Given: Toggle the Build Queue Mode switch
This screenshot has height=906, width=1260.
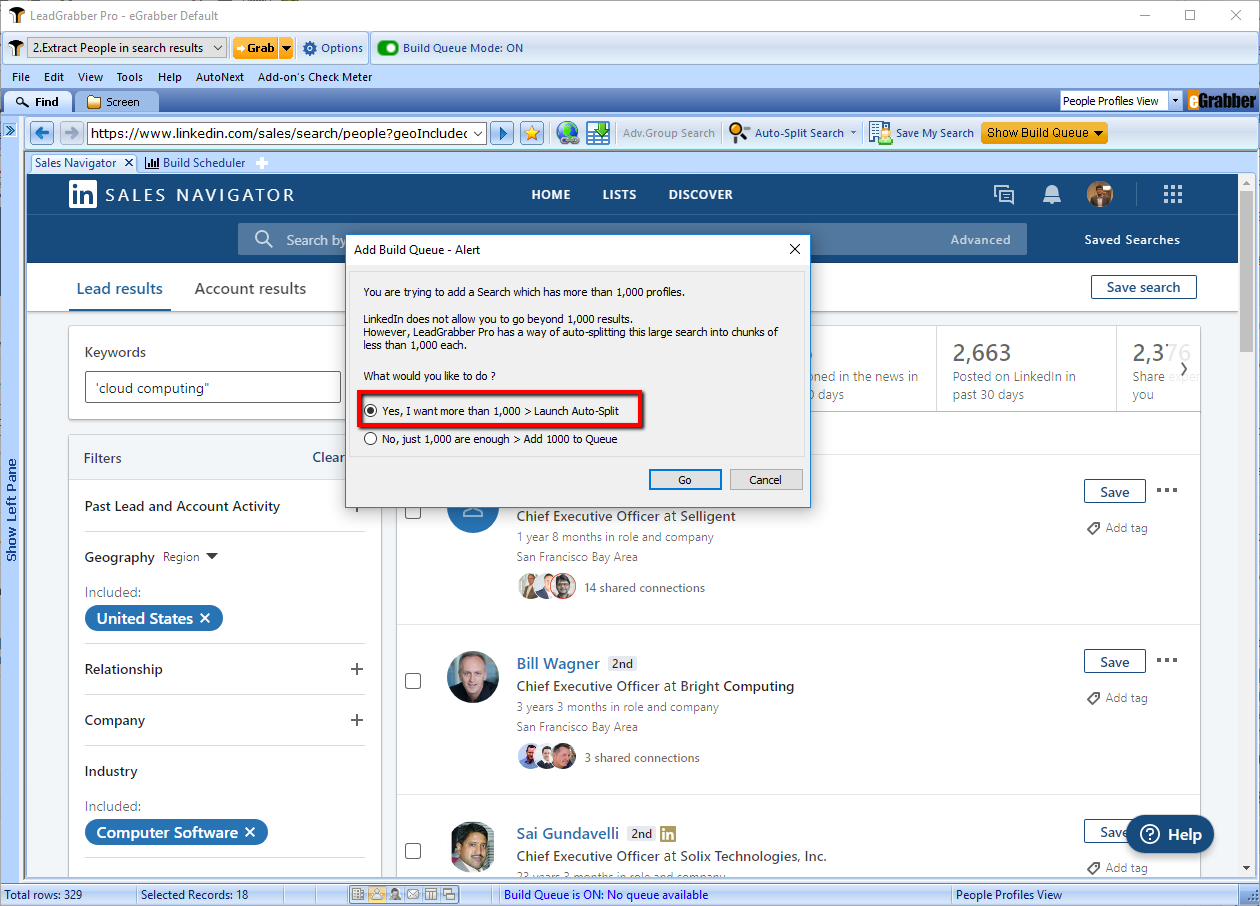Looking at the screenshot, I should tap(388, 48).
